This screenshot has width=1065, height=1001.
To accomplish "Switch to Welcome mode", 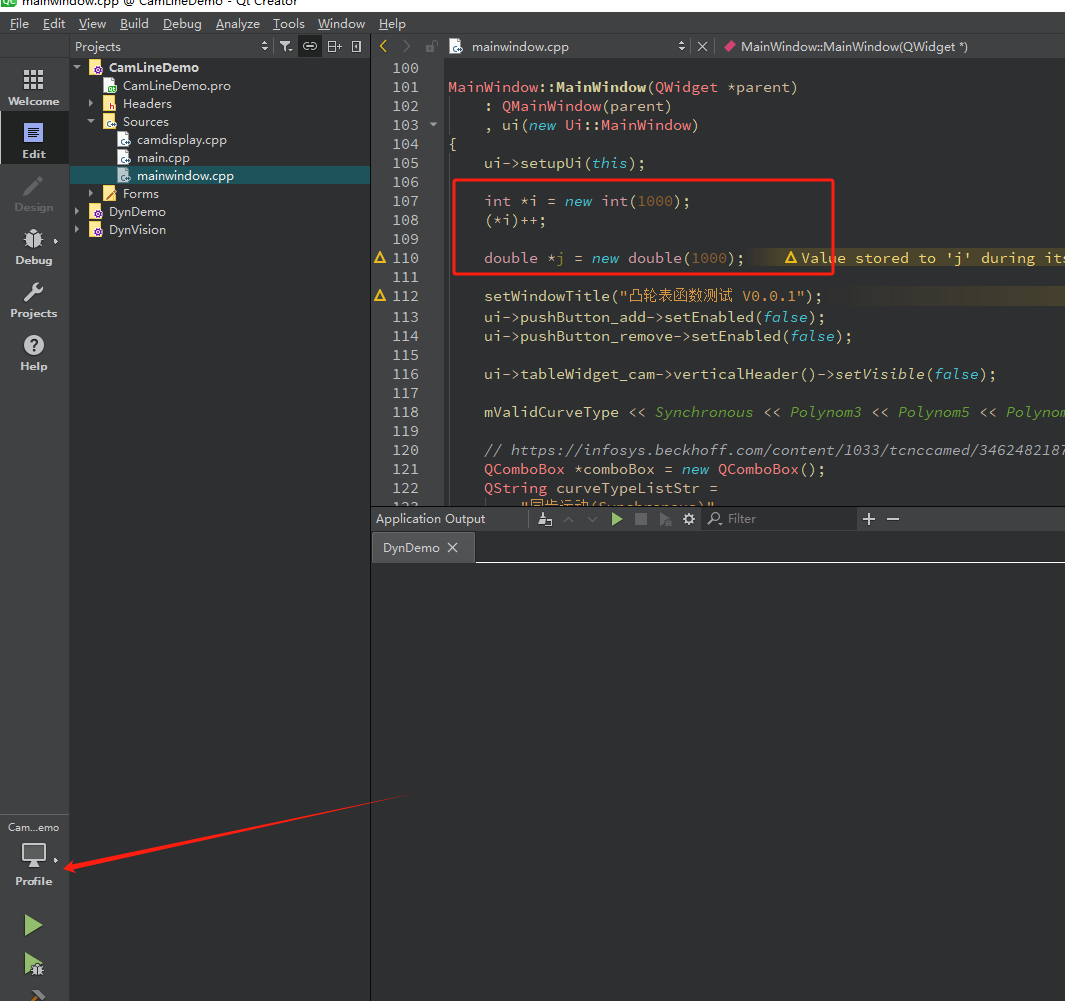I will tap(33, 87).
